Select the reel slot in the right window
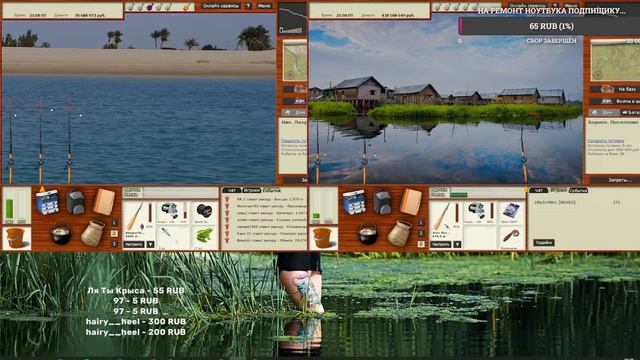This screenshot has width=640, height=360. 480,212
